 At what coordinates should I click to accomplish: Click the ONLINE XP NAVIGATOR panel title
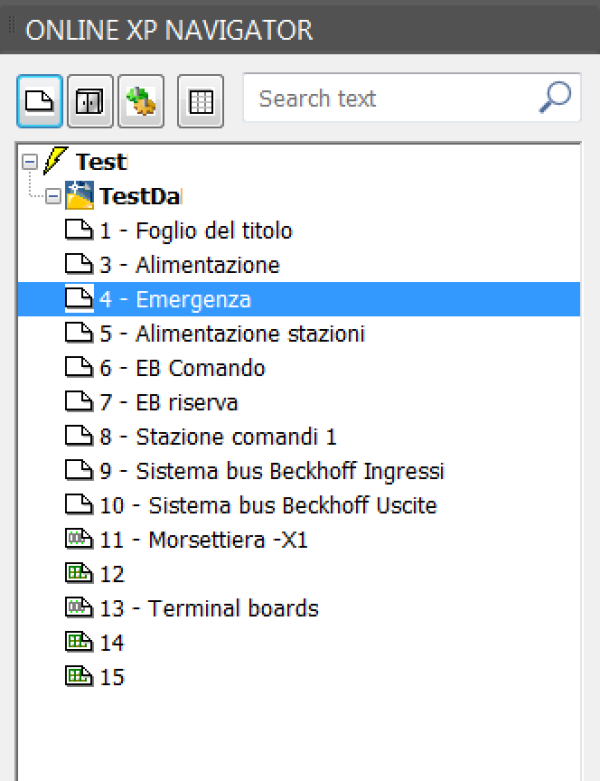[x=169, y=30]
